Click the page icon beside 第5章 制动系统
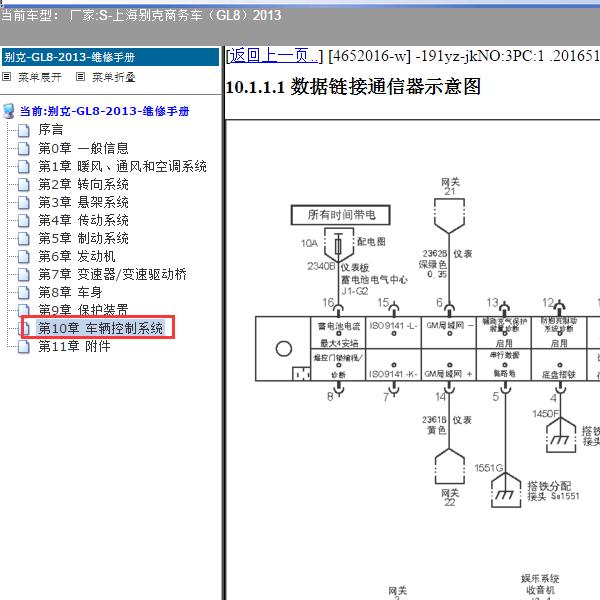Screen dimensions: 600x600 pyautogui.click(x=23, y=239)
